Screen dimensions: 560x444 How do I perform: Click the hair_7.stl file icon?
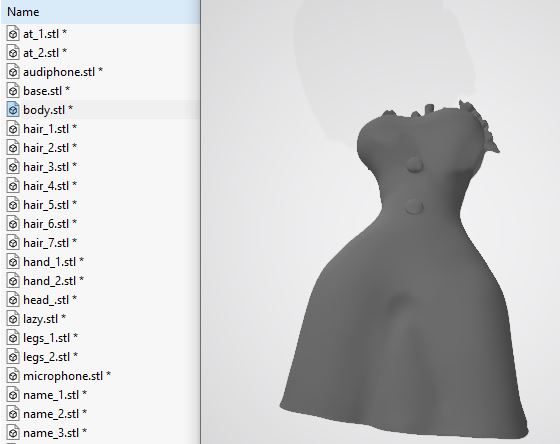[x=13, y=243]
